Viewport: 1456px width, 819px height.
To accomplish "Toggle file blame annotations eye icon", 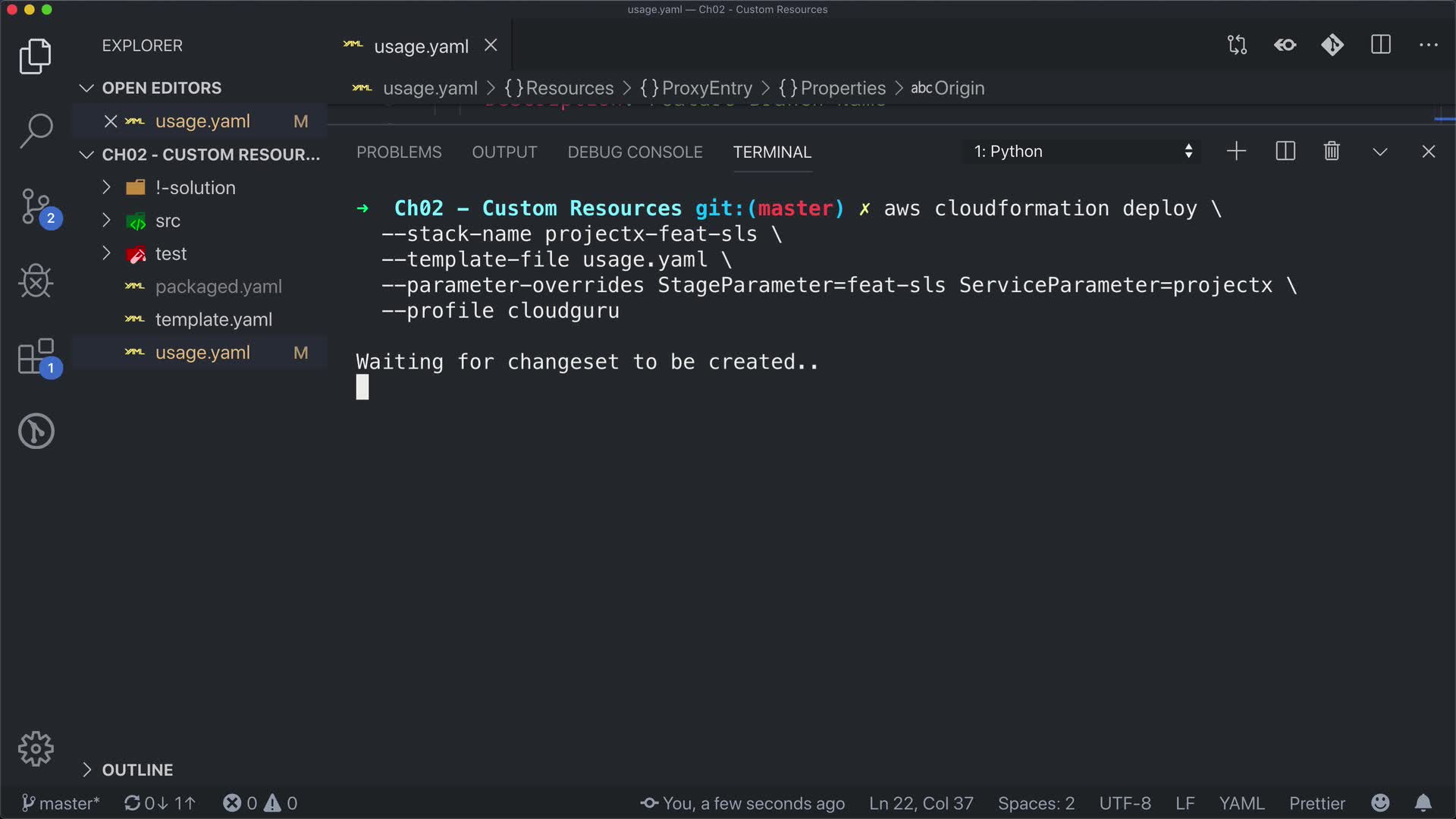I will [x=1285, y=45].
